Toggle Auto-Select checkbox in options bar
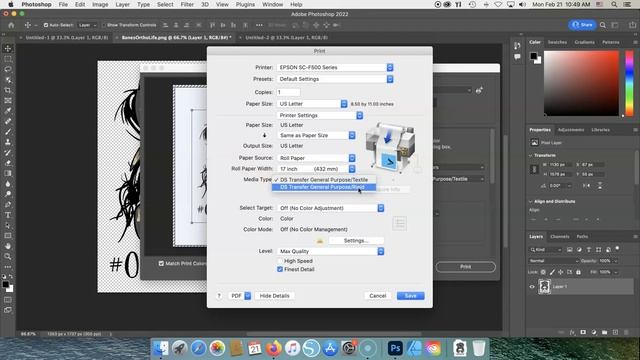 pos(46,25)
